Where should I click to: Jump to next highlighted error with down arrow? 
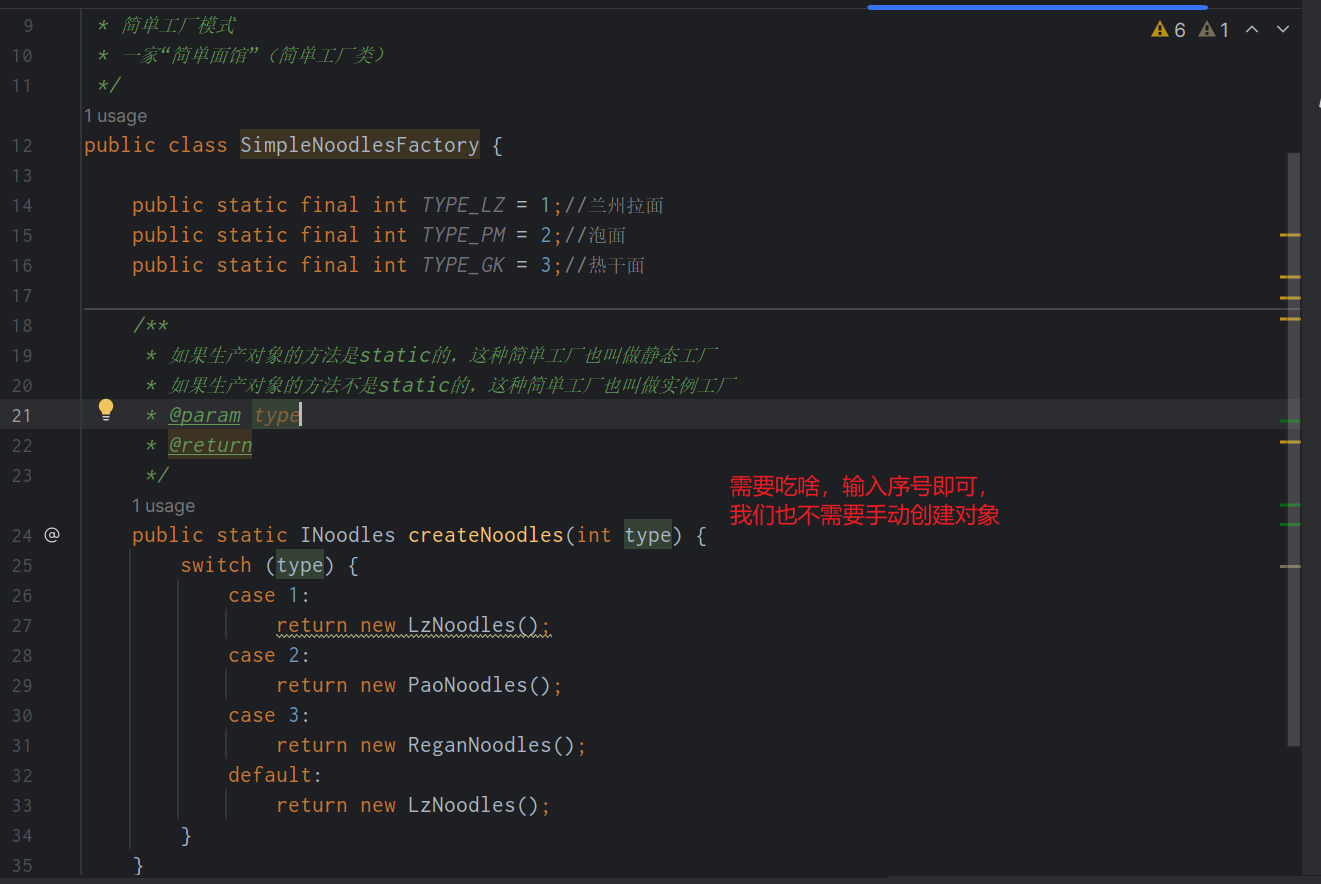click(1283, 30)
